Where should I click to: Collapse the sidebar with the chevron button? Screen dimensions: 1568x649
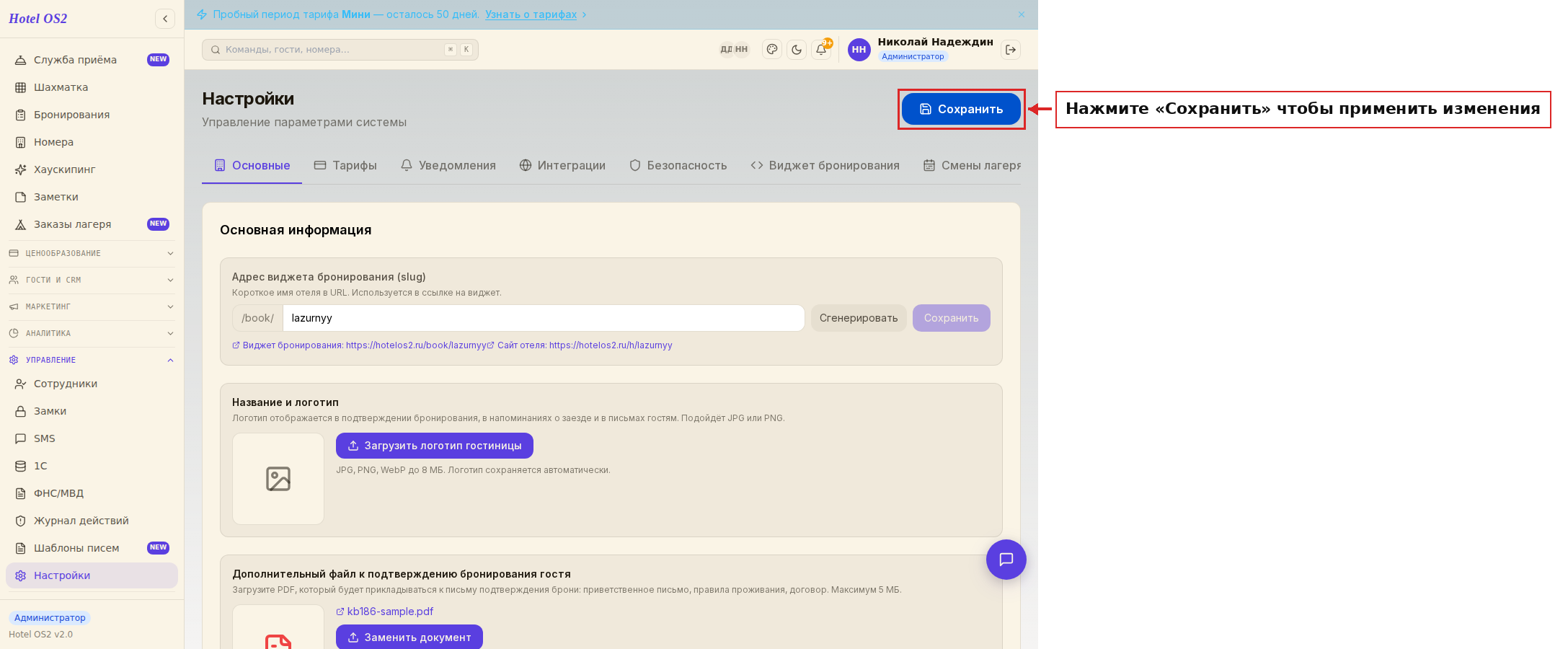(x=165, y=19)
